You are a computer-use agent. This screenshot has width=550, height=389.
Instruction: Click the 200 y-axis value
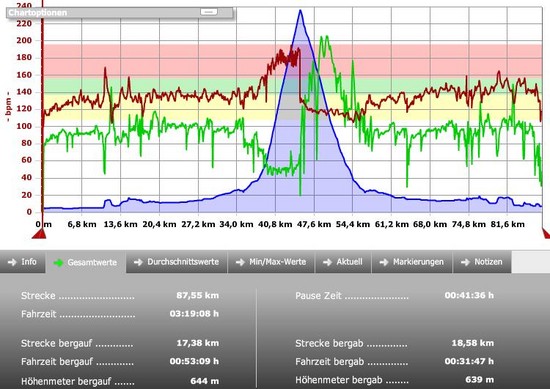click(x=24, y=40)
